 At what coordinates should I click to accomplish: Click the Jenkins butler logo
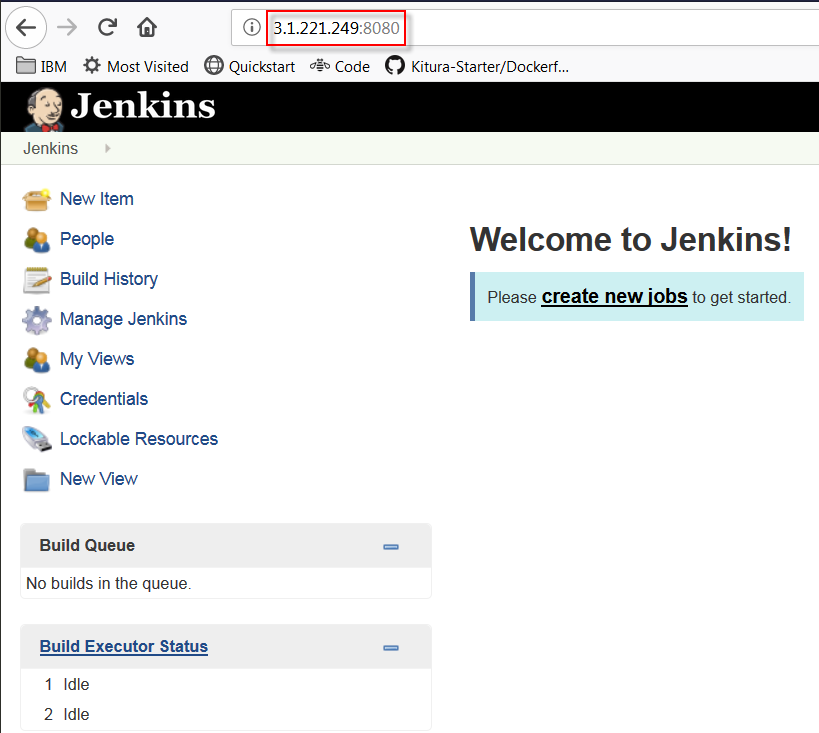(x=44, y=109)
